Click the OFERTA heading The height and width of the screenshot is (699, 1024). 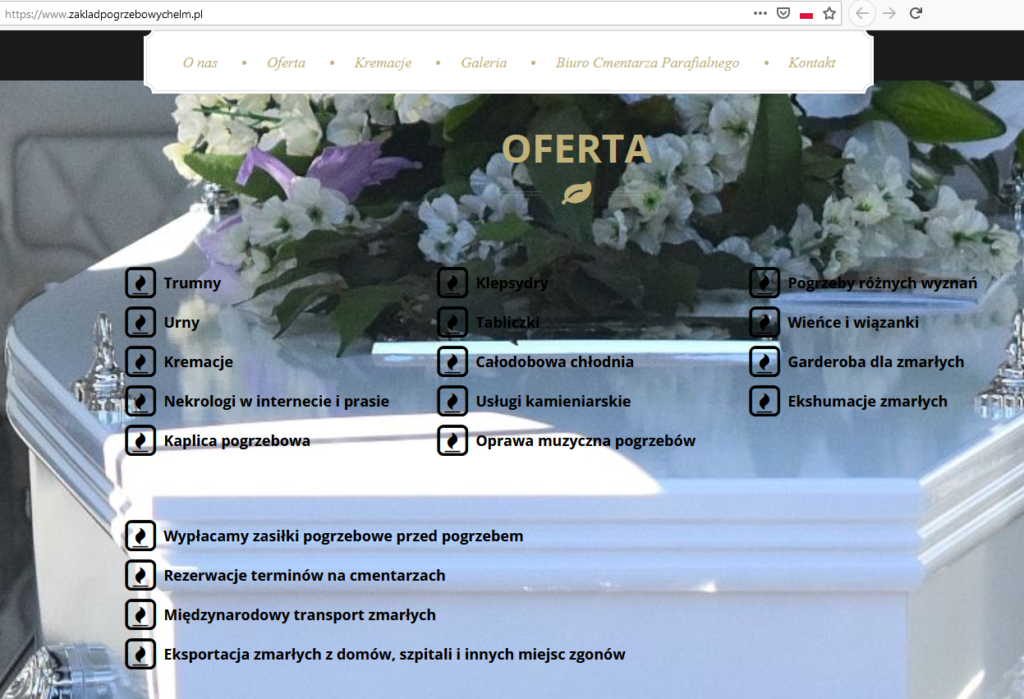(x=577, y=149)
